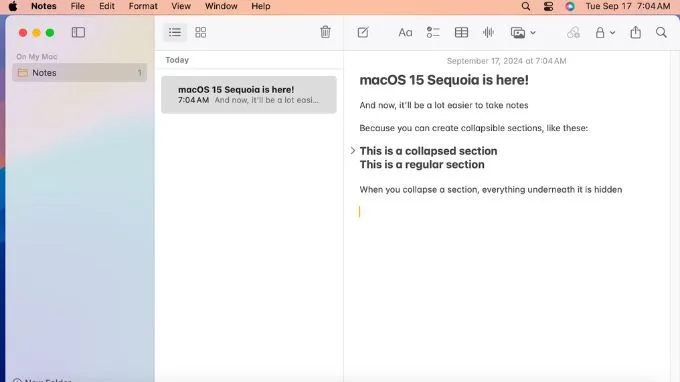Screen dimensions: 680x382
Task: Open Control Center in the menu bar
Action: [548, 7]
